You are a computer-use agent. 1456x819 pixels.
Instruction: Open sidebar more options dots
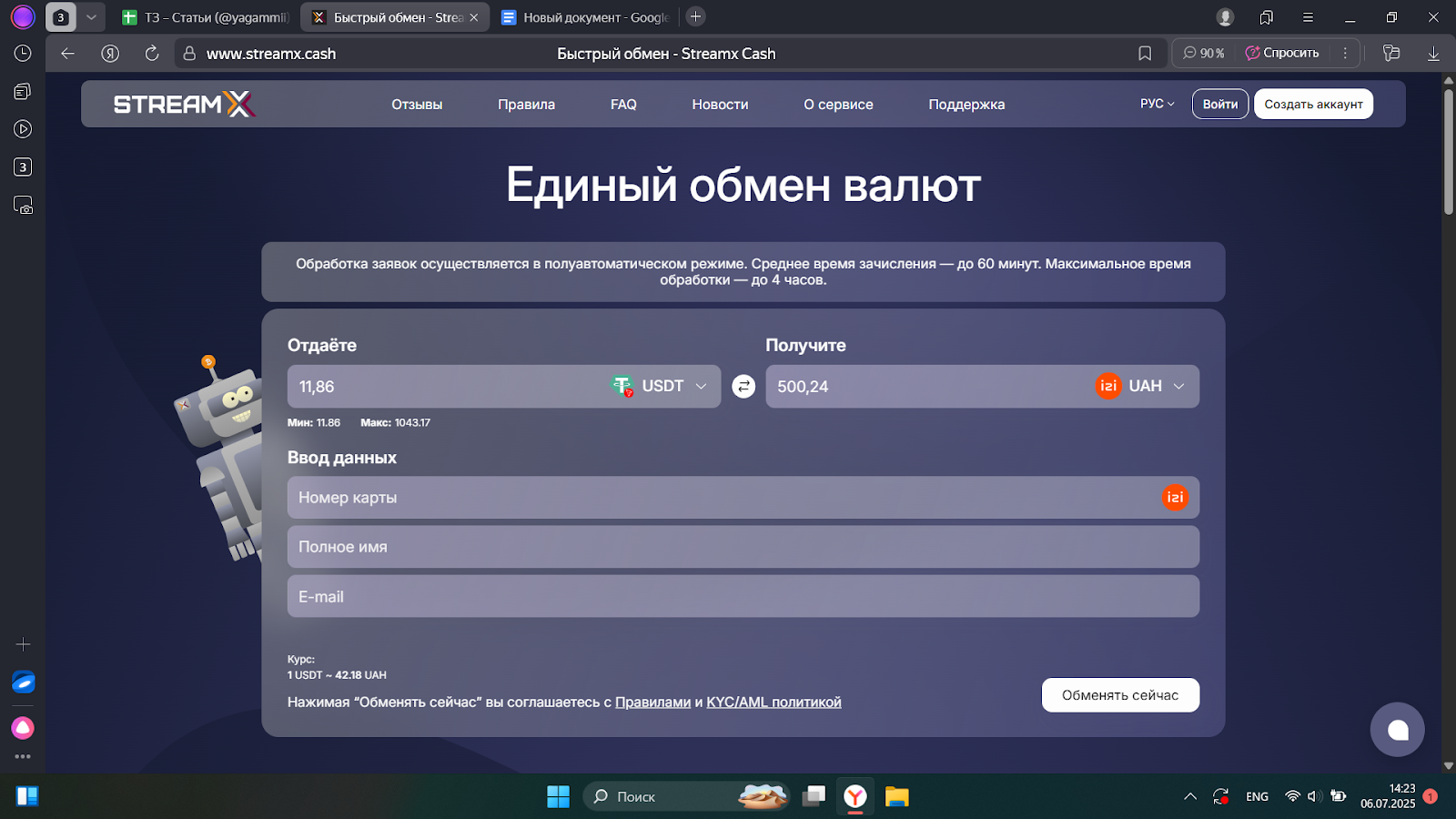coord(23,756)
